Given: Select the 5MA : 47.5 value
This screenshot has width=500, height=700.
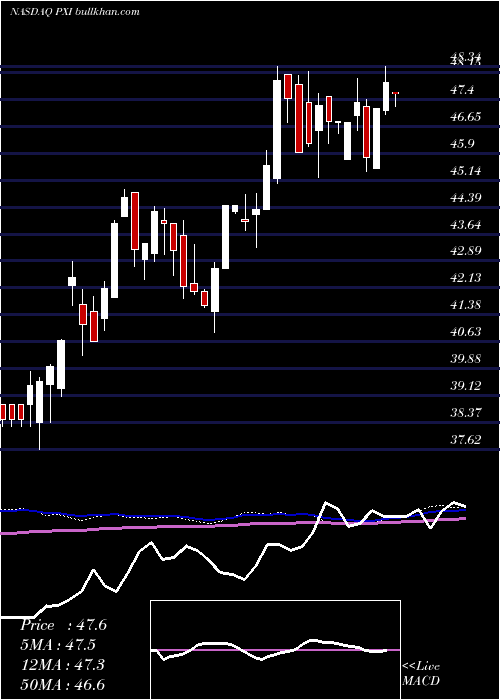Looking at the screenshot, I should pyautogui.click(x=58, y=645).
